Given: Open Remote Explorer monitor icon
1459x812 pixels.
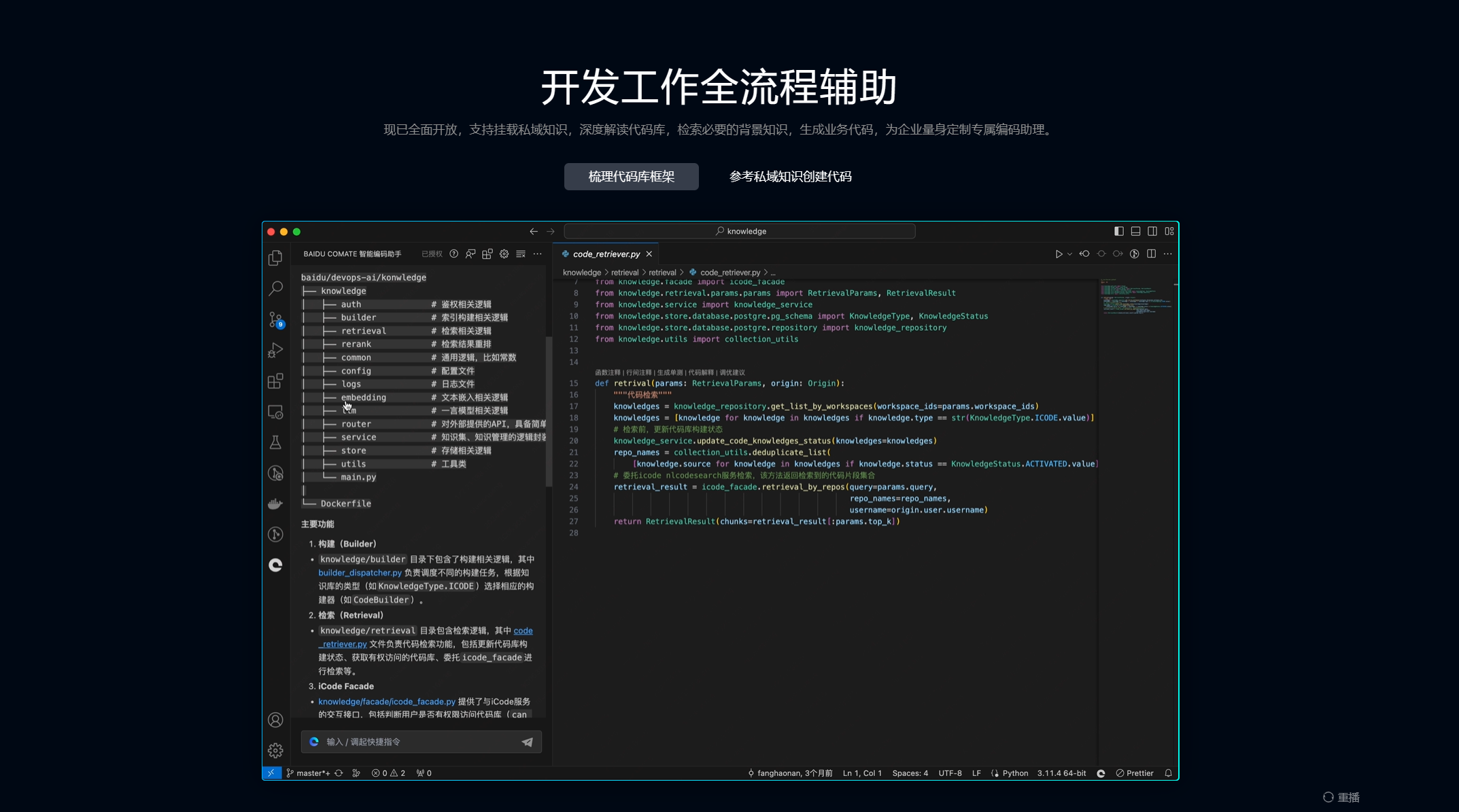Looking at the screenshot, I should click(275, 412).
